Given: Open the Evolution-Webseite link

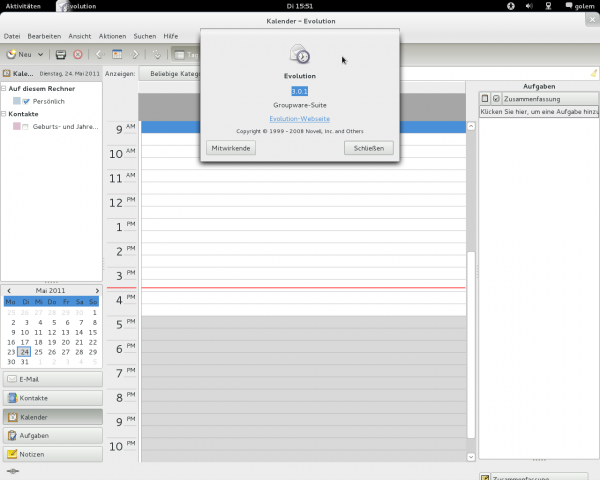Looking at the screenshot, I should (x=300, y=119).
